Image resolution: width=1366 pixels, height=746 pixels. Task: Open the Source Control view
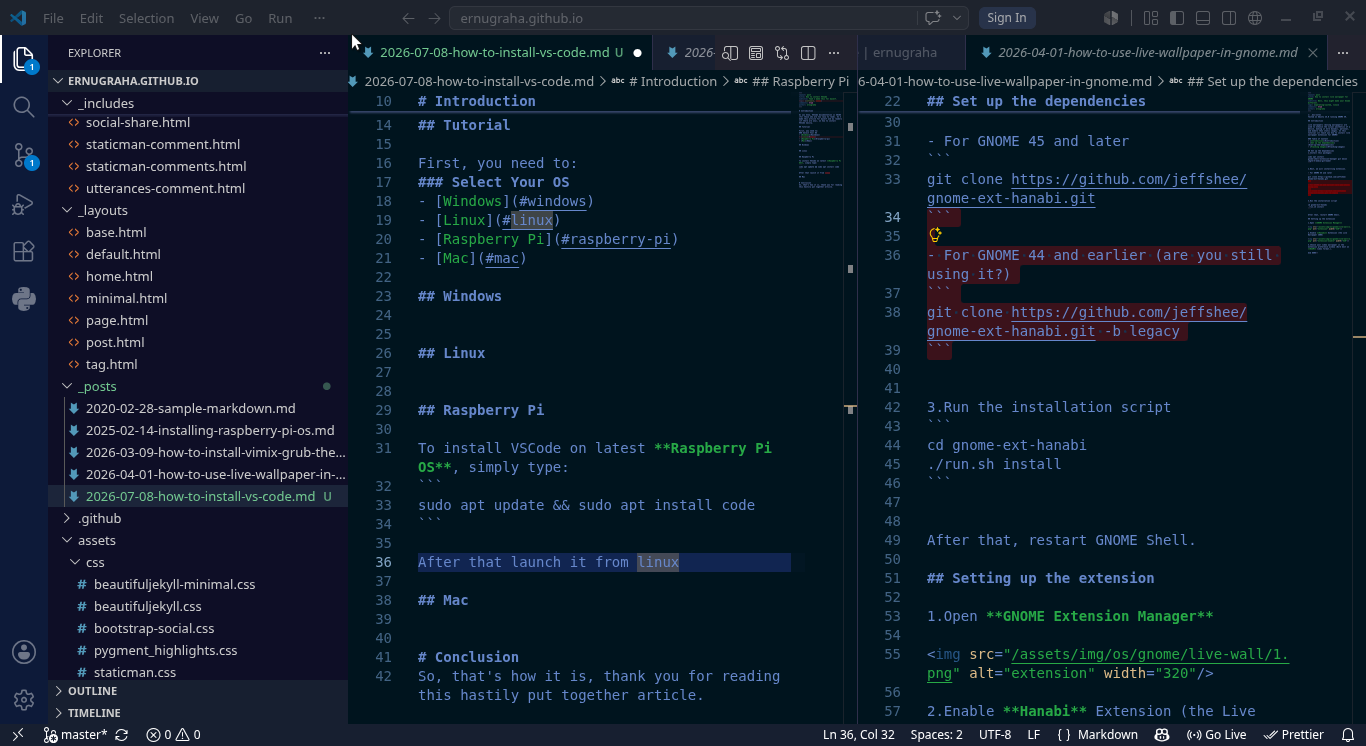pyautogui.click(x=24, y=154)
